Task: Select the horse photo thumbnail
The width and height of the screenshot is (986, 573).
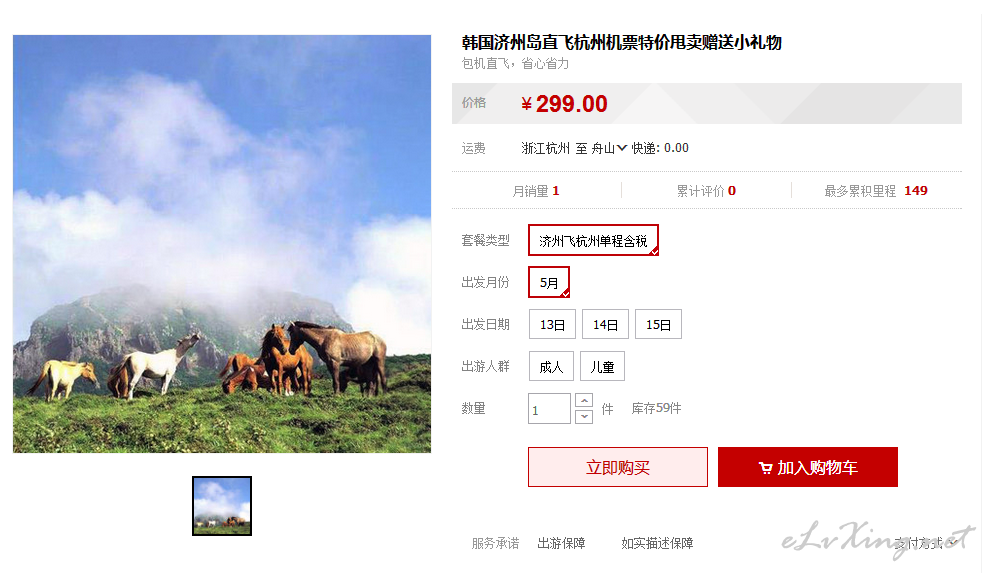Action: (x=222, y=506)
